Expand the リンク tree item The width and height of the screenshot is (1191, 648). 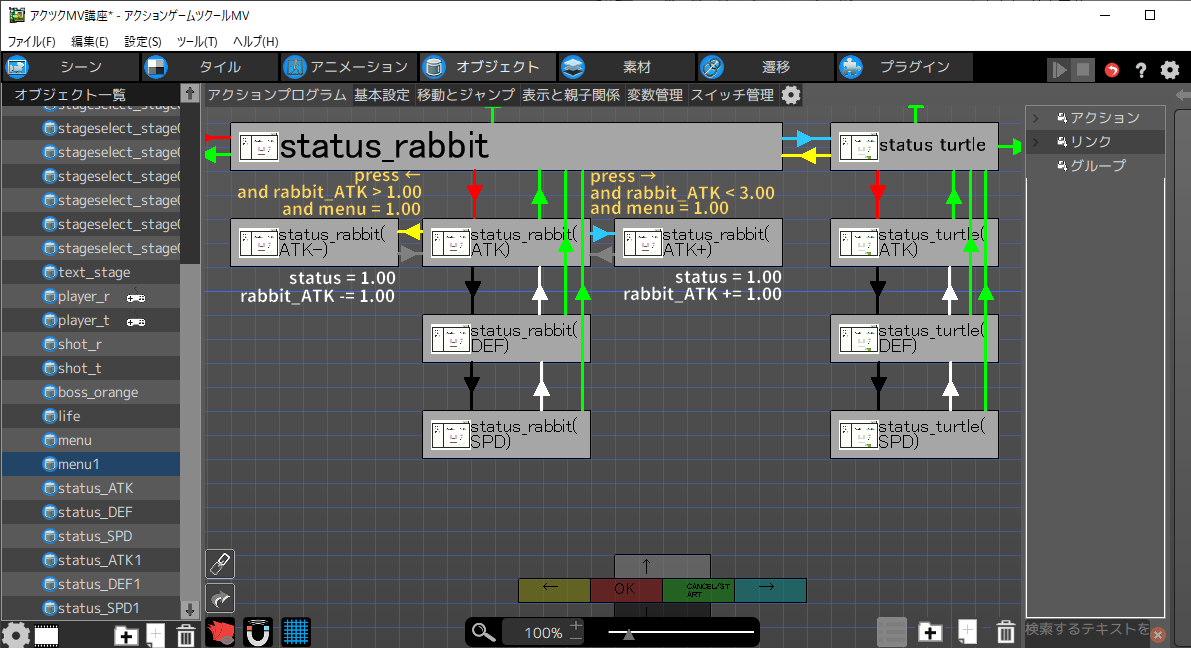[1037, 142]
